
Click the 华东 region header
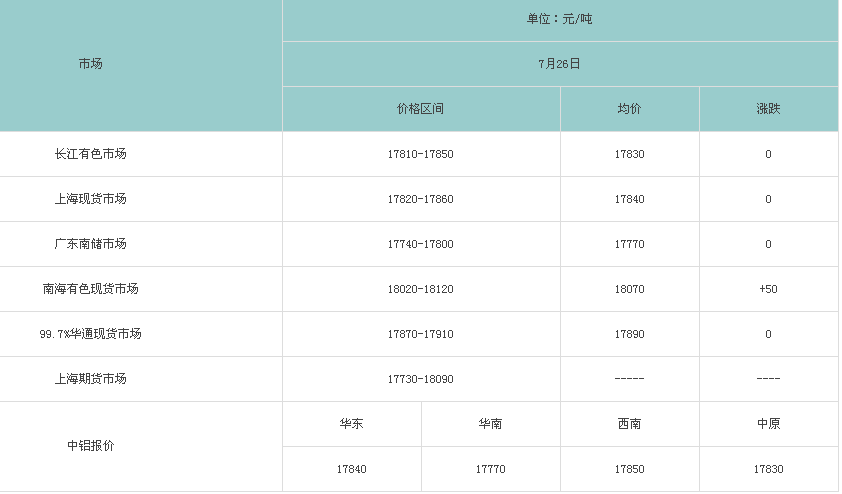point(351,424)
